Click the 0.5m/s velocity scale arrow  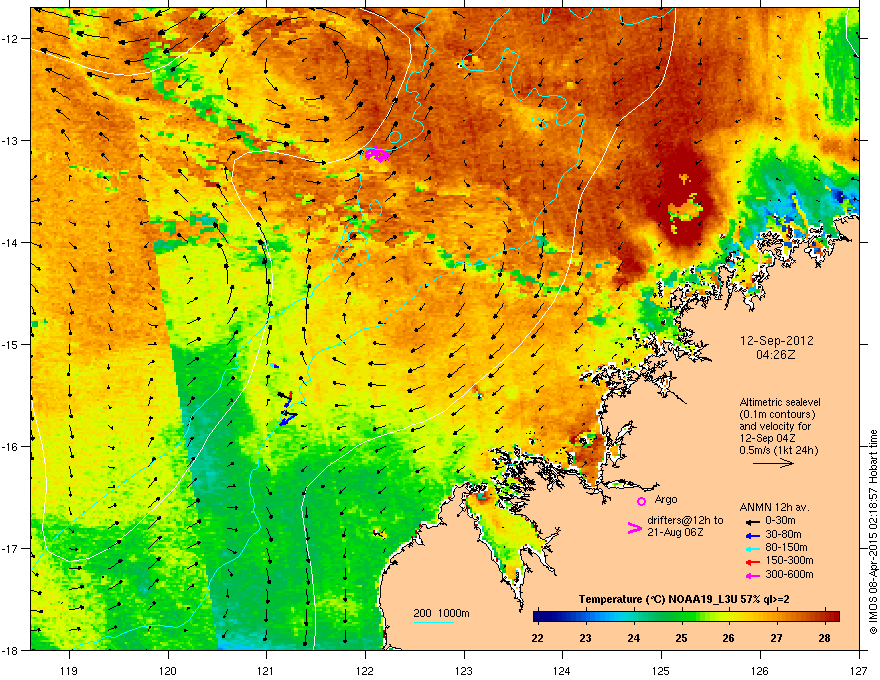coord(773,463)
